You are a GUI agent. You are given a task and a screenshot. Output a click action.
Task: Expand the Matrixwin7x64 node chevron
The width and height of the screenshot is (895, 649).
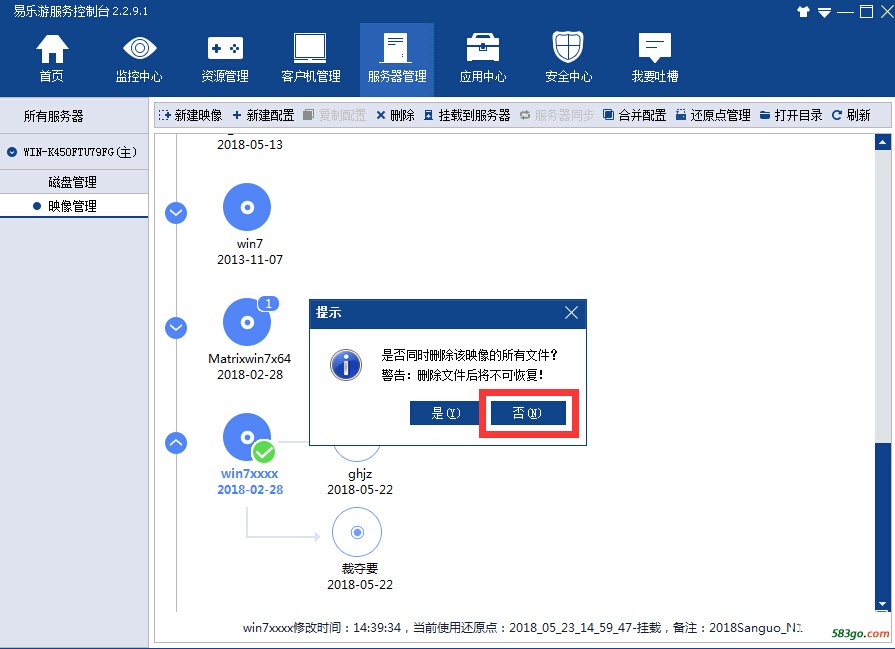176,328
